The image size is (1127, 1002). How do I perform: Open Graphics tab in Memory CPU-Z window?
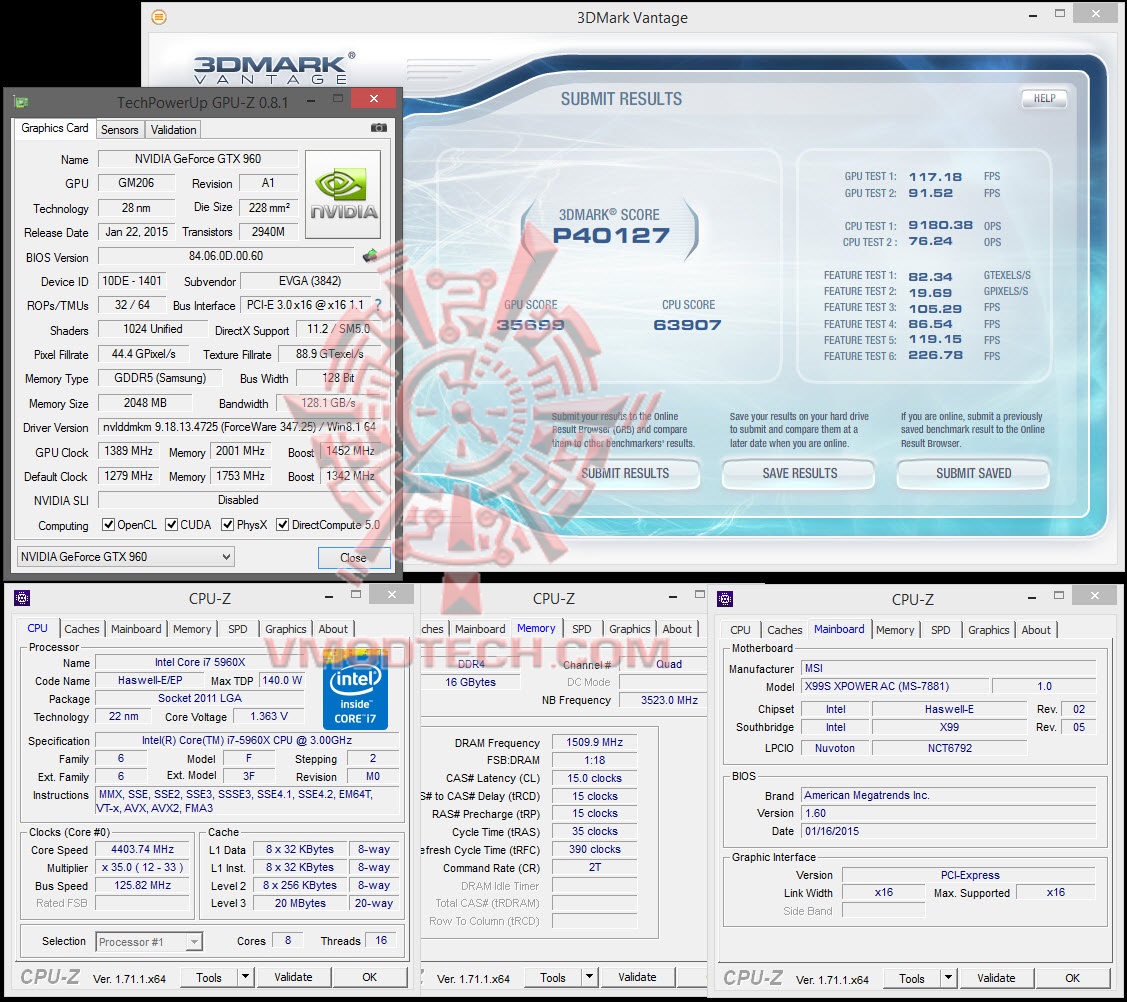[630, 629]
